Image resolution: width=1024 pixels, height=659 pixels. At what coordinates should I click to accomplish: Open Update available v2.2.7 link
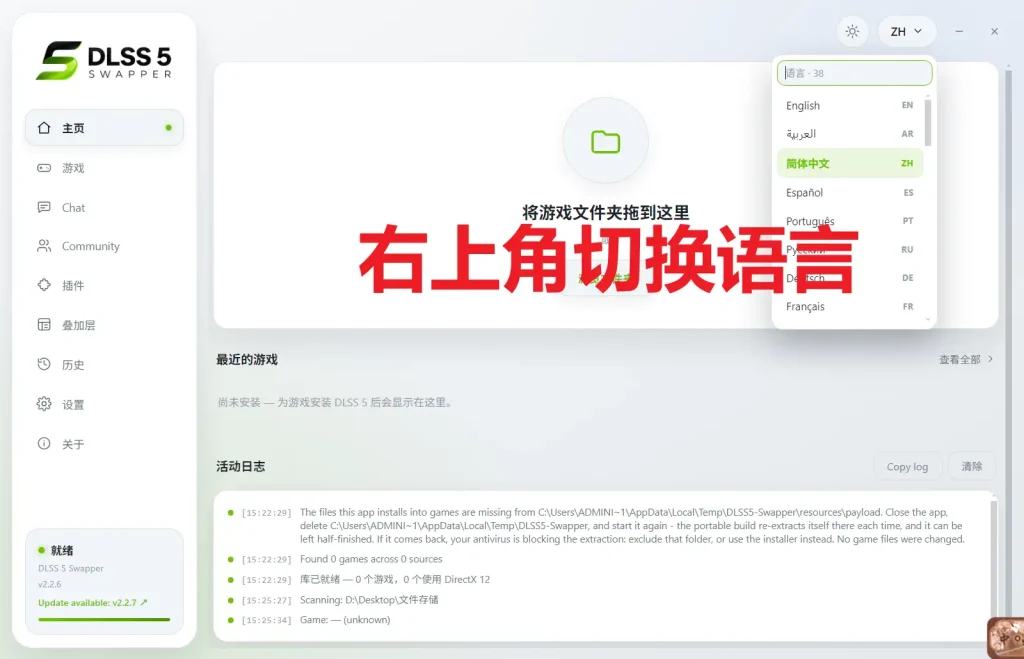93,602
